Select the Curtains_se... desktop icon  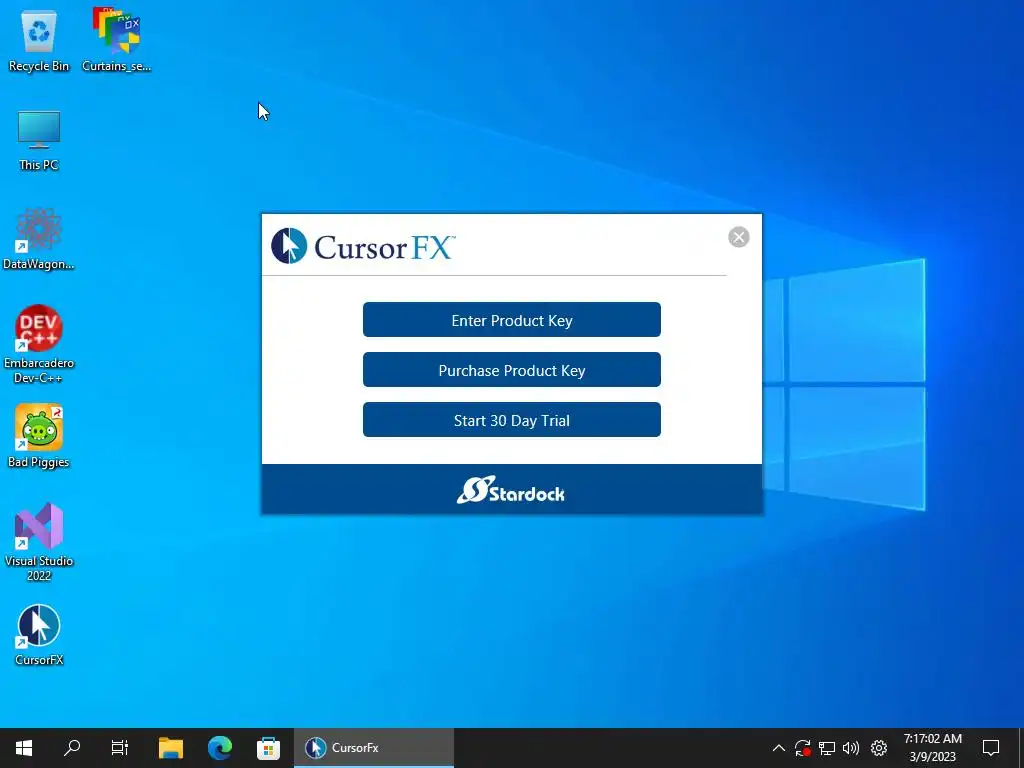tap(116, 40)
